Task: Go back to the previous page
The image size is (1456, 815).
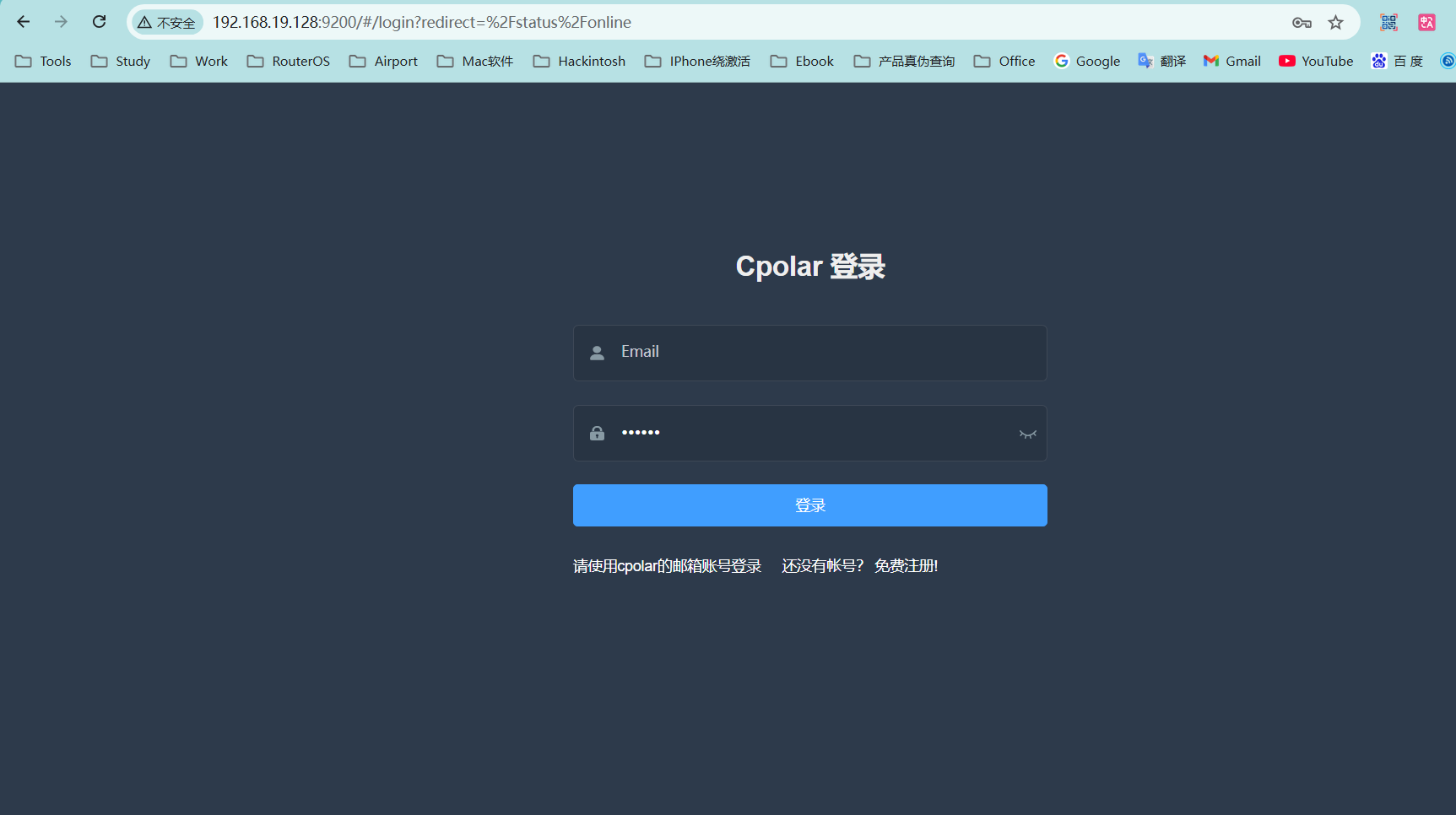Action: point(24,22)
